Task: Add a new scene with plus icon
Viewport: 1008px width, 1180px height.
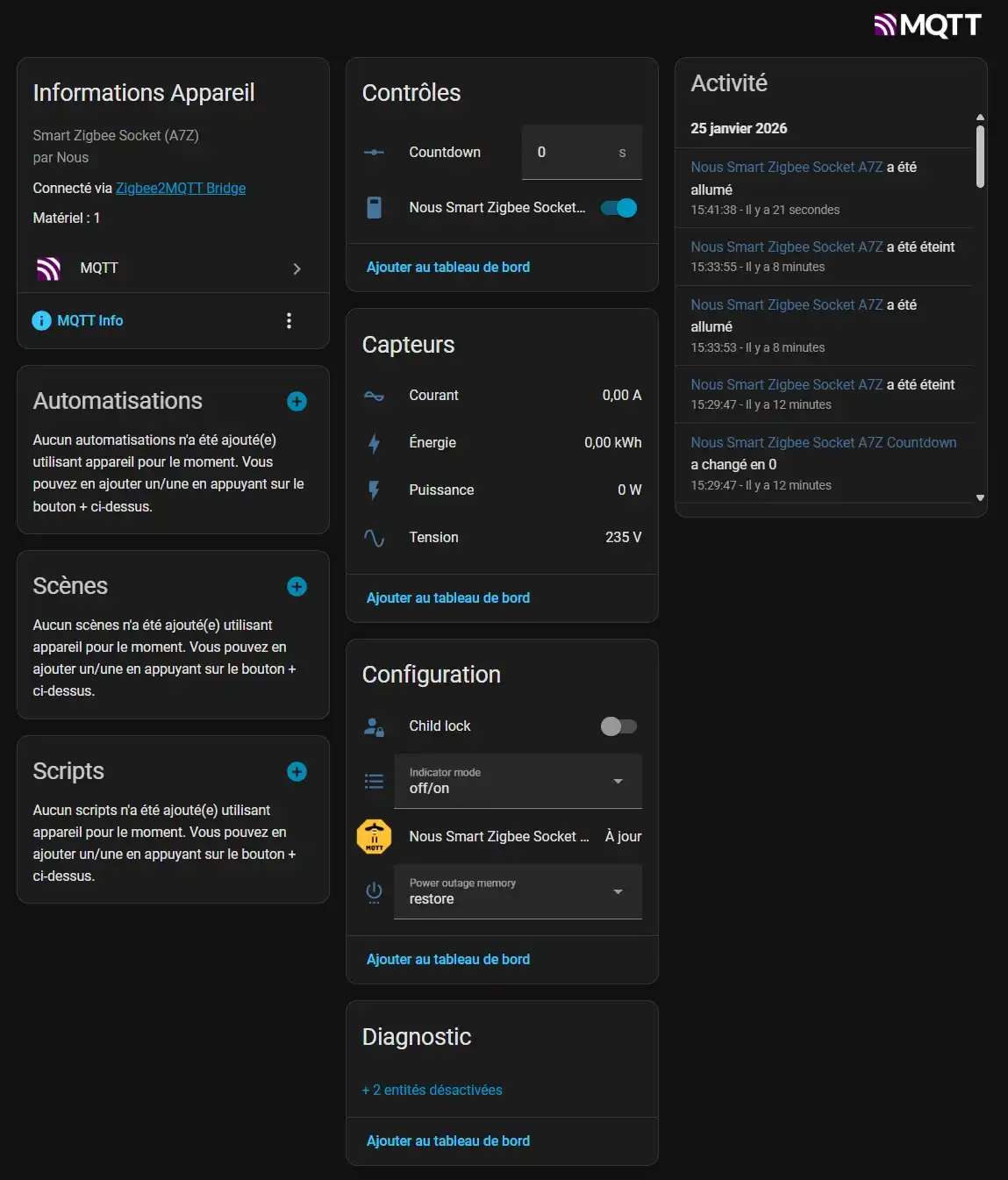Action: 297,587
